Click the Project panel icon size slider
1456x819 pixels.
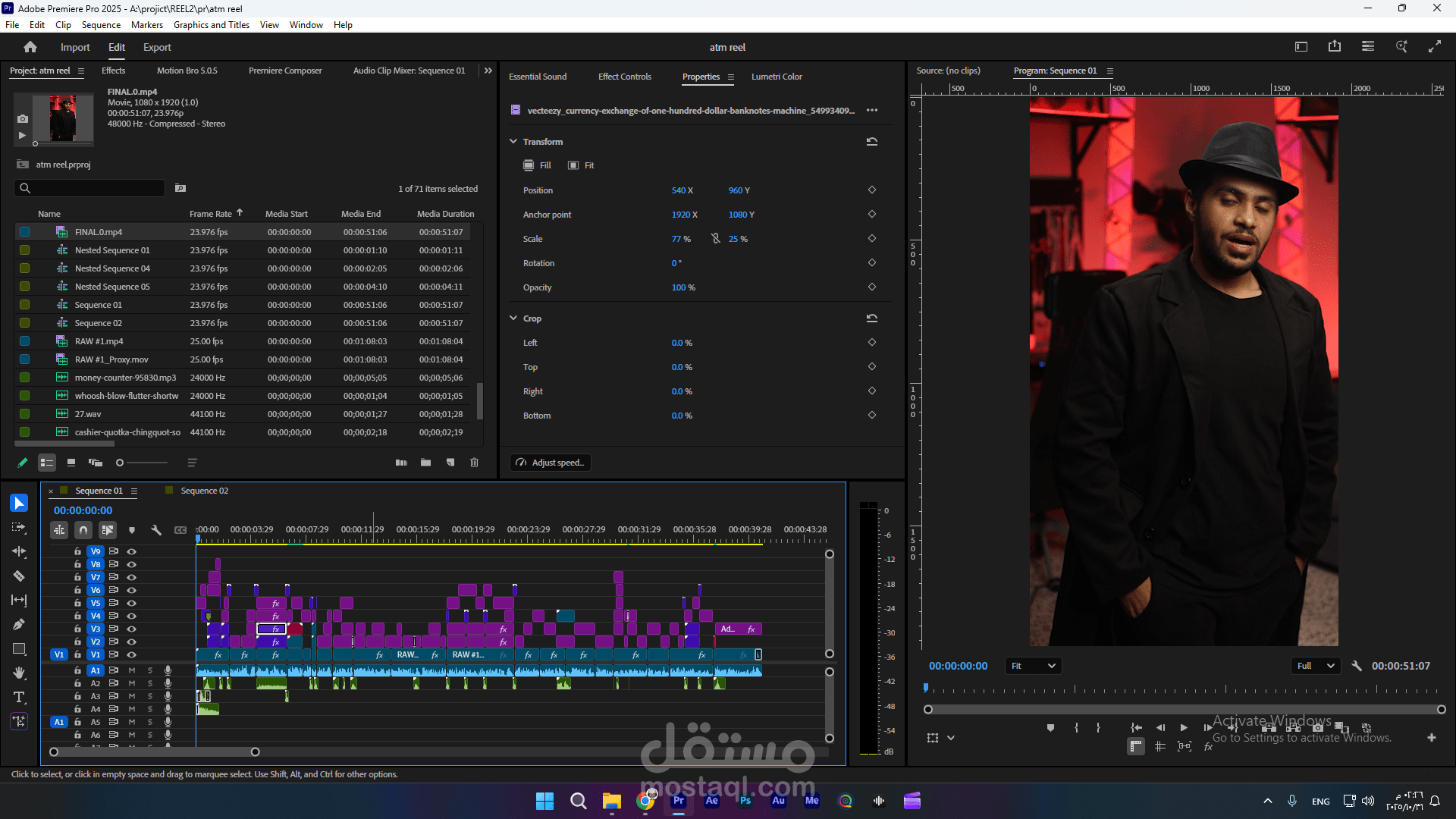pos(120,463)
